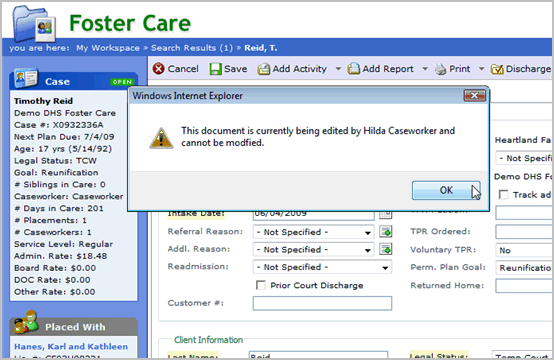Click the Save floppy disk icon

215,69
